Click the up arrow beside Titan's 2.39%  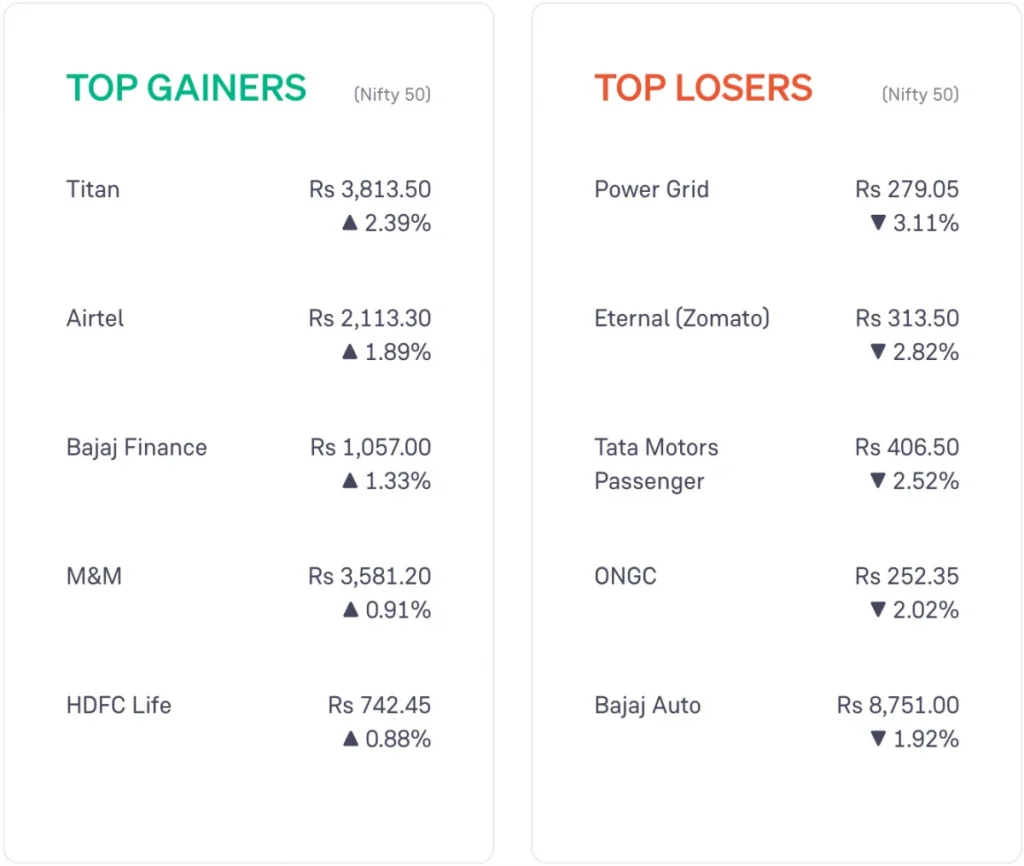click(x=349, y=223)
